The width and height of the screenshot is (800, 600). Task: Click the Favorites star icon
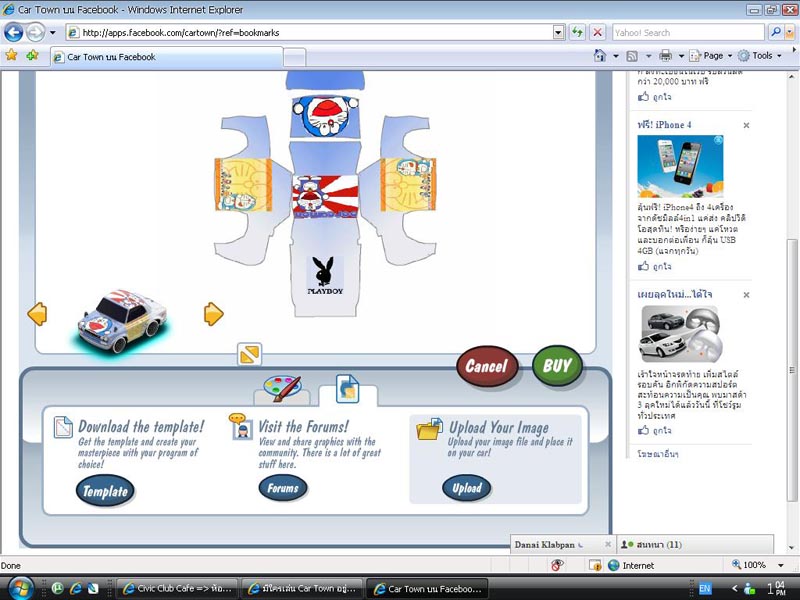tap(12, 56)
